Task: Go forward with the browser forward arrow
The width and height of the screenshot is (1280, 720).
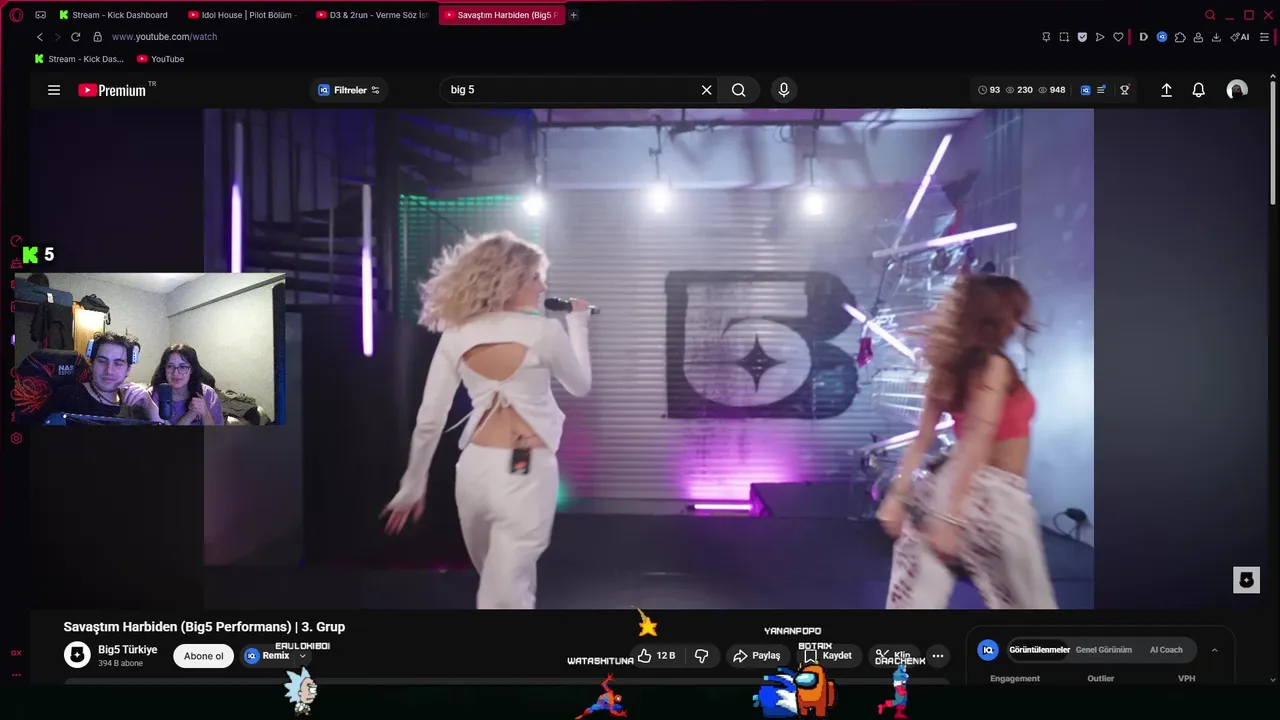Action: [57, 37]
